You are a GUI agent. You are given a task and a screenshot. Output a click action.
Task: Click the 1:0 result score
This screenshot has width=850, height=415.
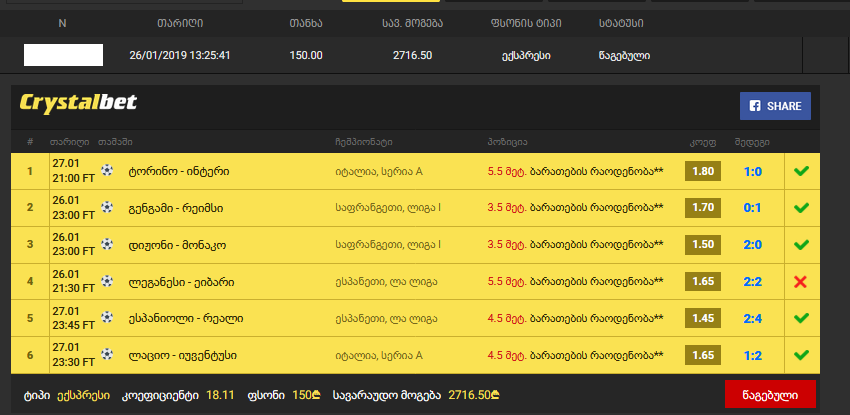tap(752, 172)
